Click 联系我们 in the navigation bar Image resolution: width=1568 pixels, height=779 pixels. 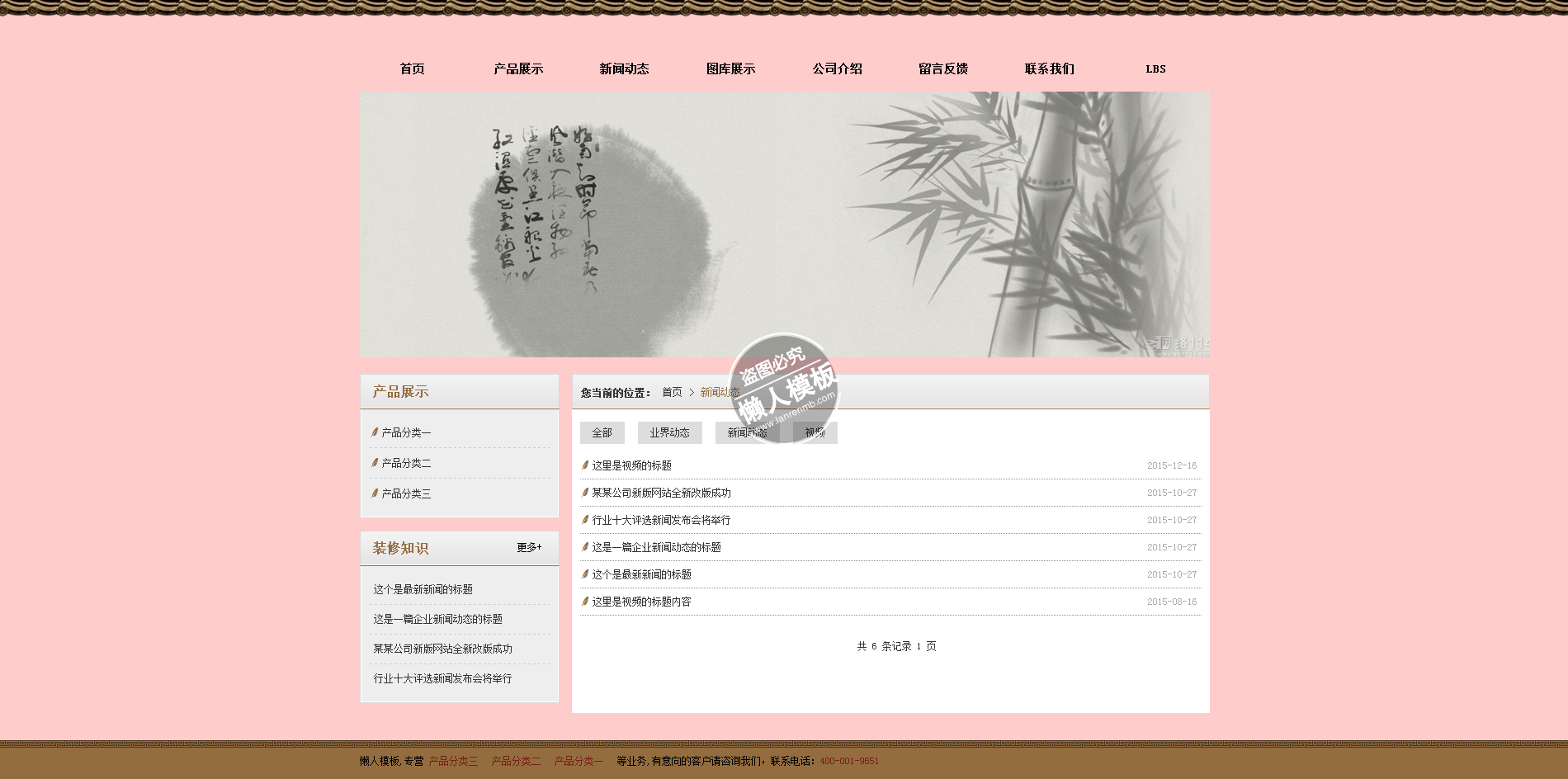pyautogui.click(x=1049, y=68)
